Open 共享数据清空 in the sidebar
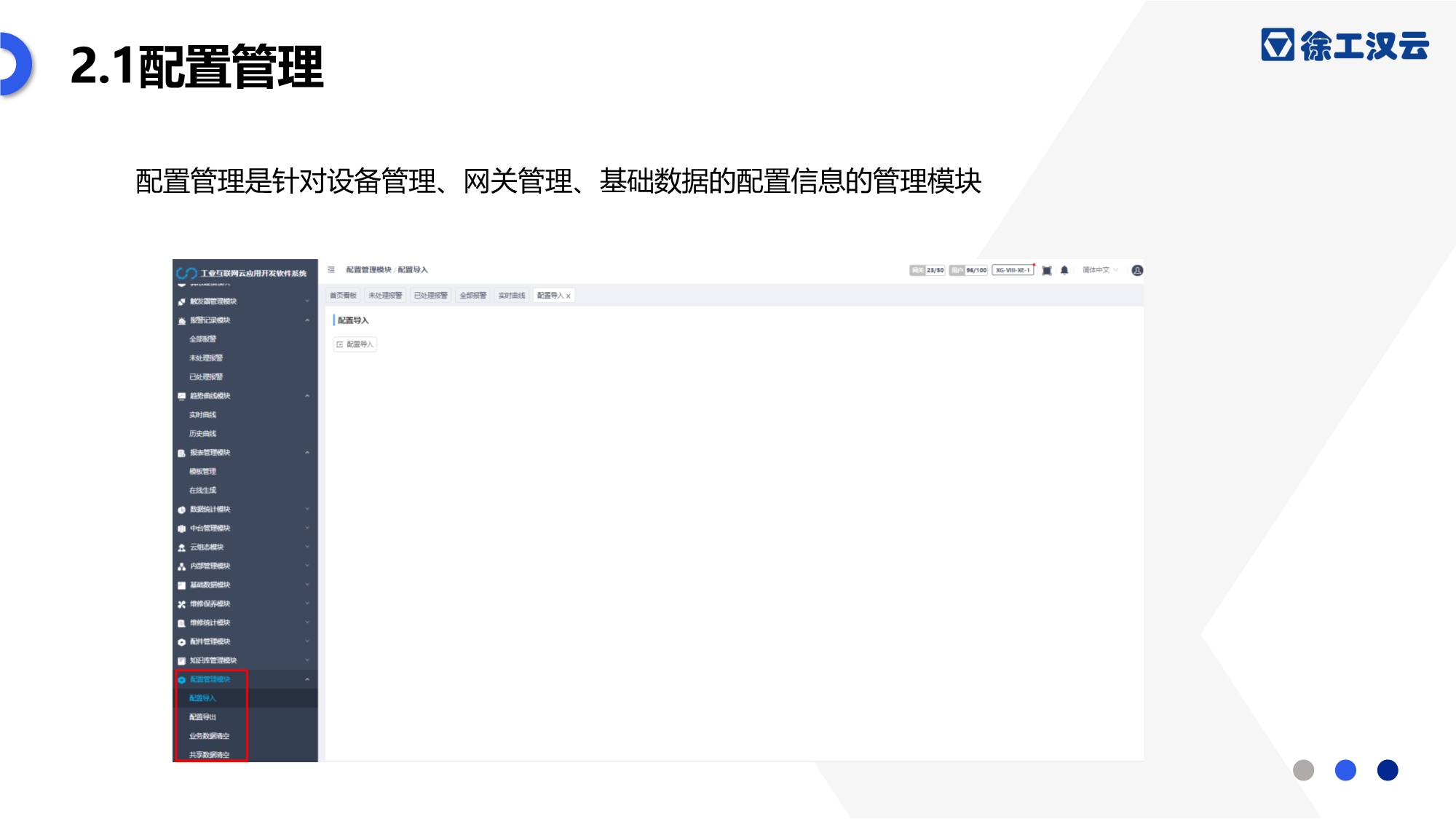Image resolution: width=1456 pixels, height=819 pixels. coord(210,755)
